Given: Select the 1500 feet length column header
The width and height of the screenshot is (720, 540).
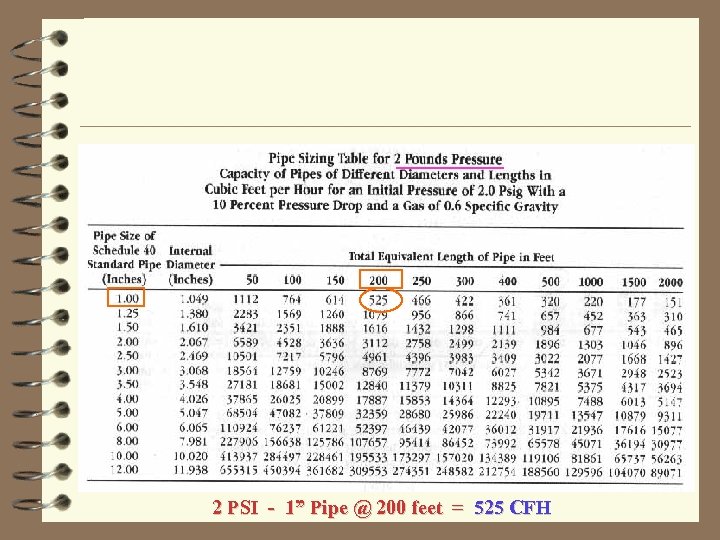Looking at the screenshot, I should (634, 282).
